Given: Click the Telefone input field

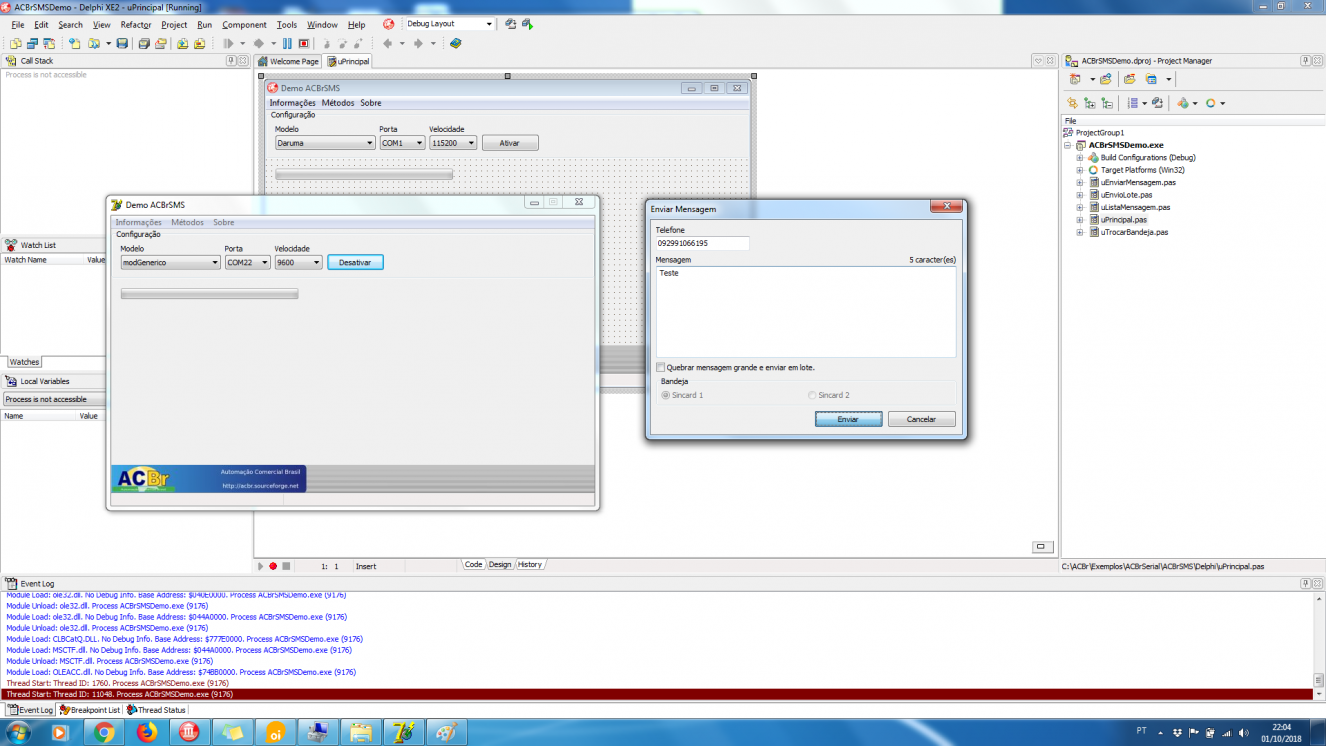Looking at the screenshot, I should tap(702, 243).
